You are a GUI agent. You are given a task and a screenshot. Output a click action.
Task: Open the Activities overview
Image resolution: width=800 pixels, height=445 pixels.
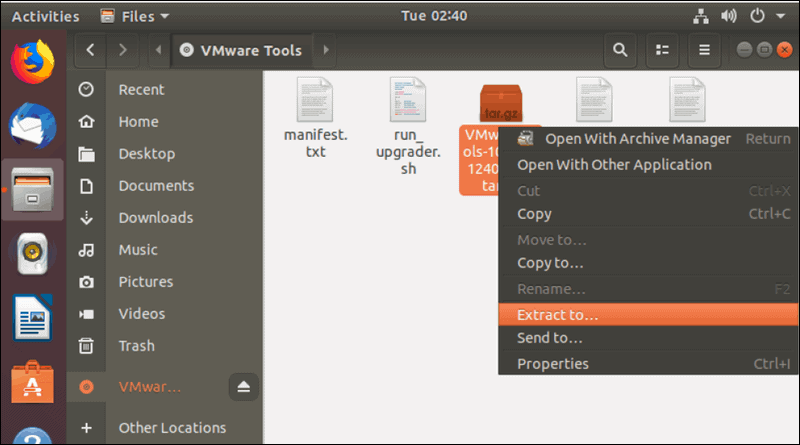(45, 16)
